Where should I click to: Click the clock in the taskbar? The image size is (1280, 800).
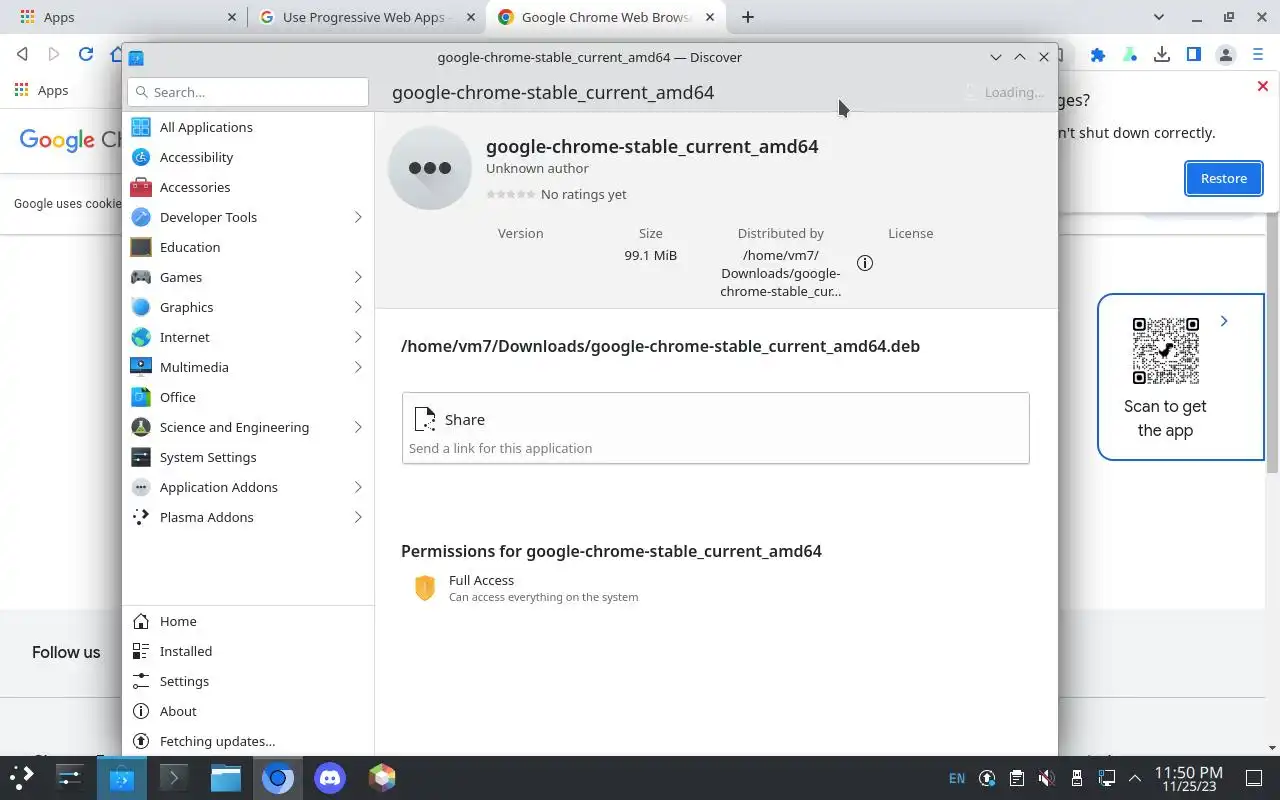coord(1188,778)
